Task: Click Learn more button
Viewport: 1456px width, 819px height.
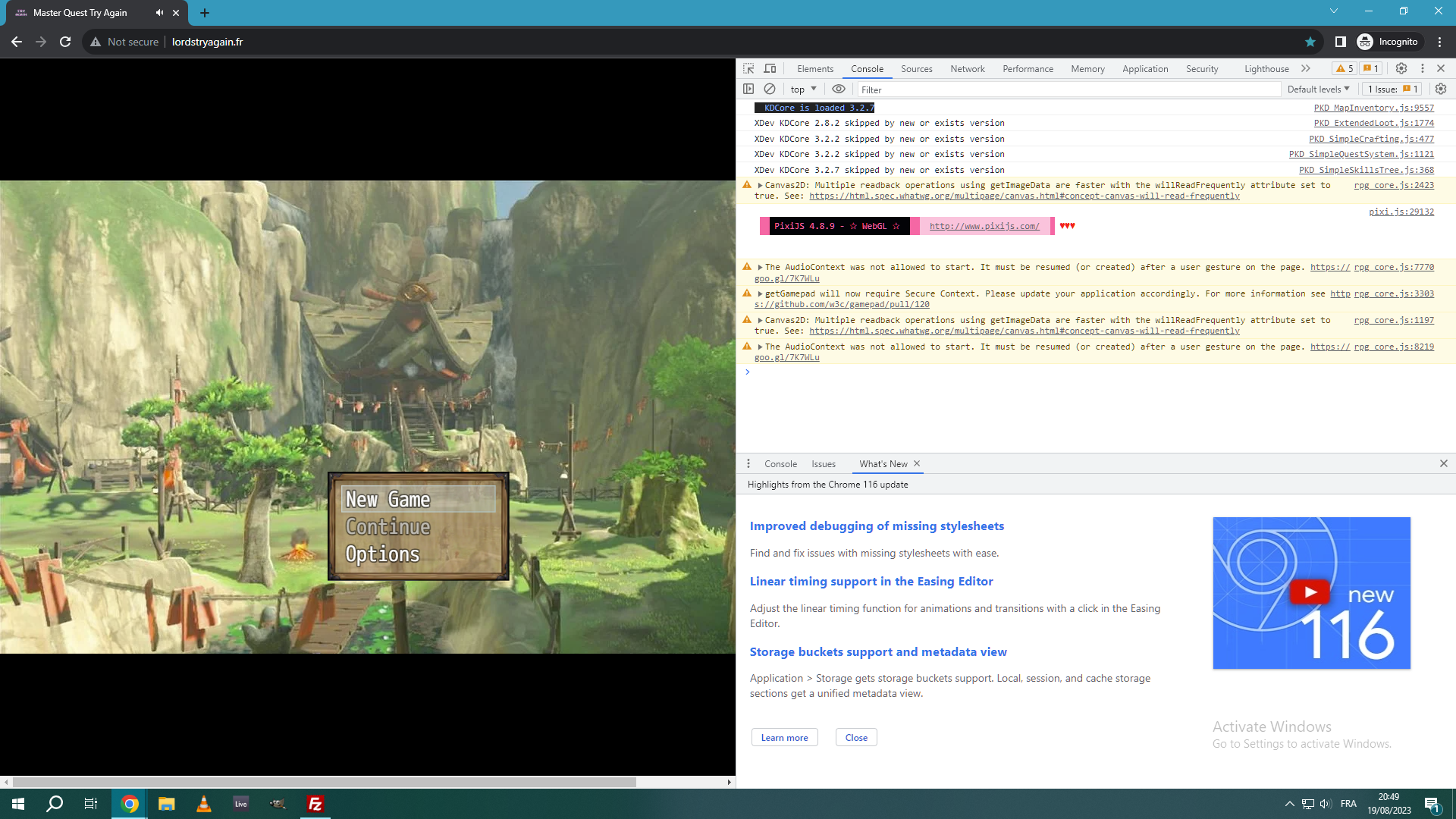Action: pos(785,737)
